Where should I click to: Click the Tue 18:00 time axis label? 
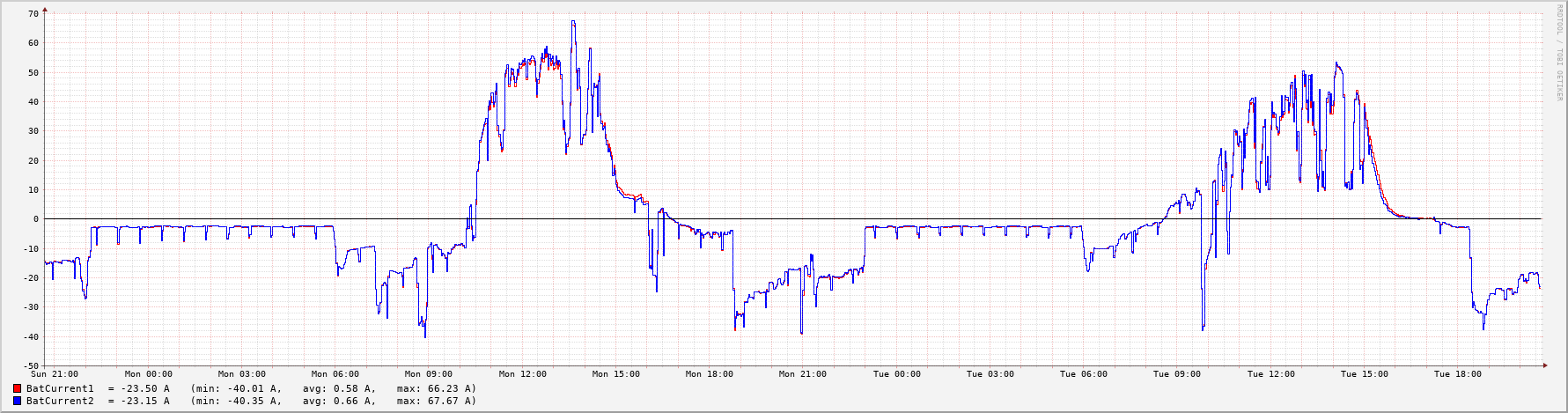[1457, 374]
